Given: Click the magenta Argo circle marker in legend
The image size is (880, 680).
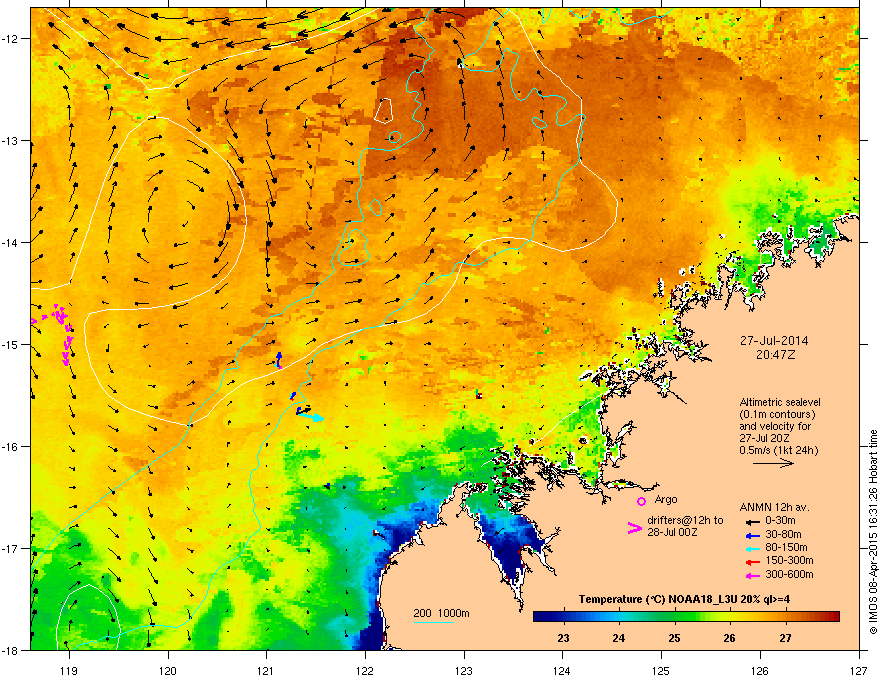Looking at the screenshot, I should (x=641, y=501).
